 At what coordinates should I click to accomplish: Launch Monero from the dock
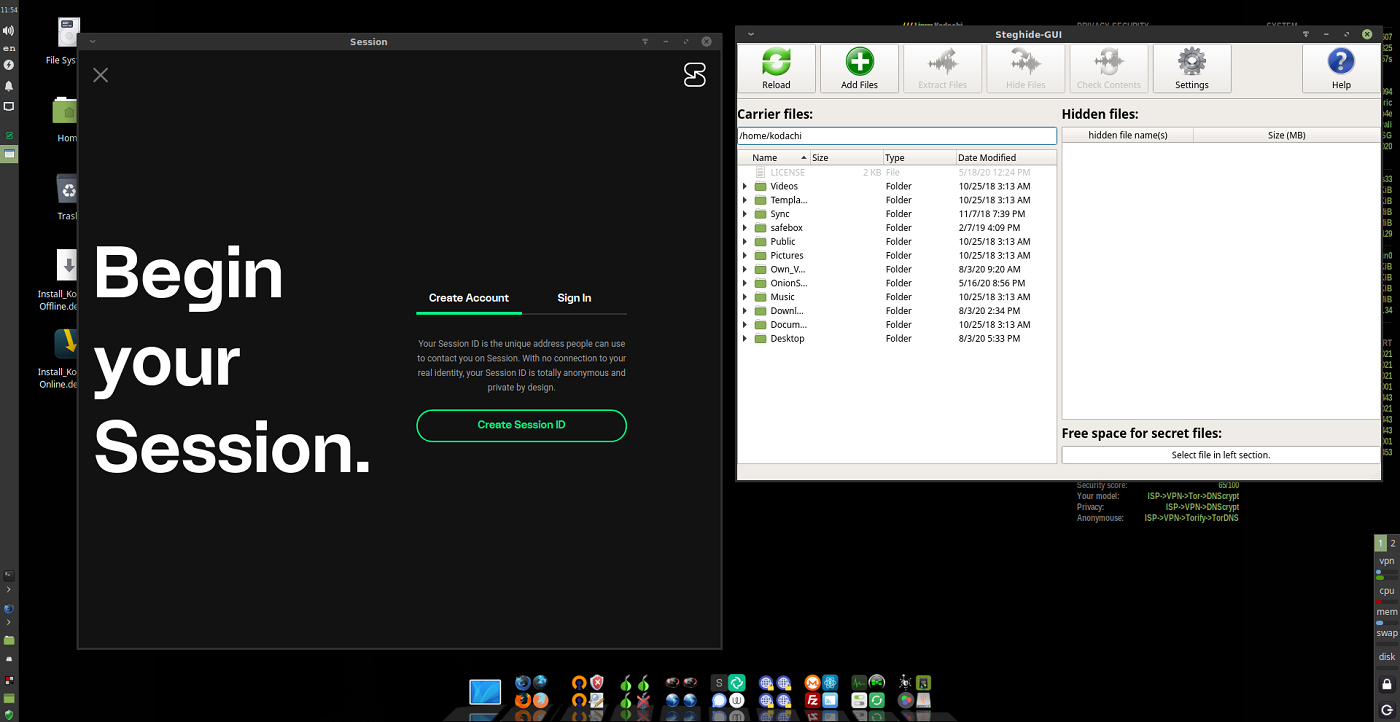(x=810, y=684)
